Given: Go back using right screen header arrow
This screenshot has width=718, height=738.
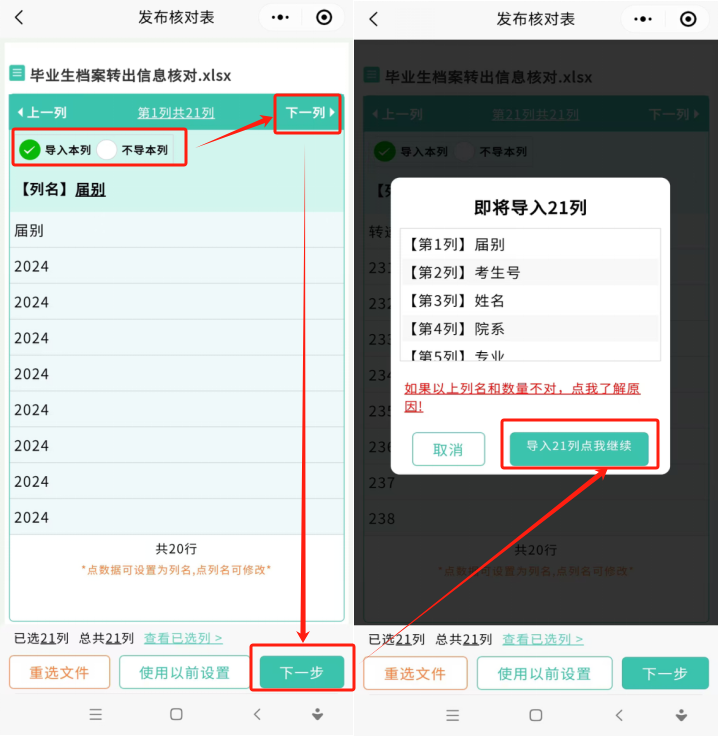Looking at the screenshot, I should [374, 19].
